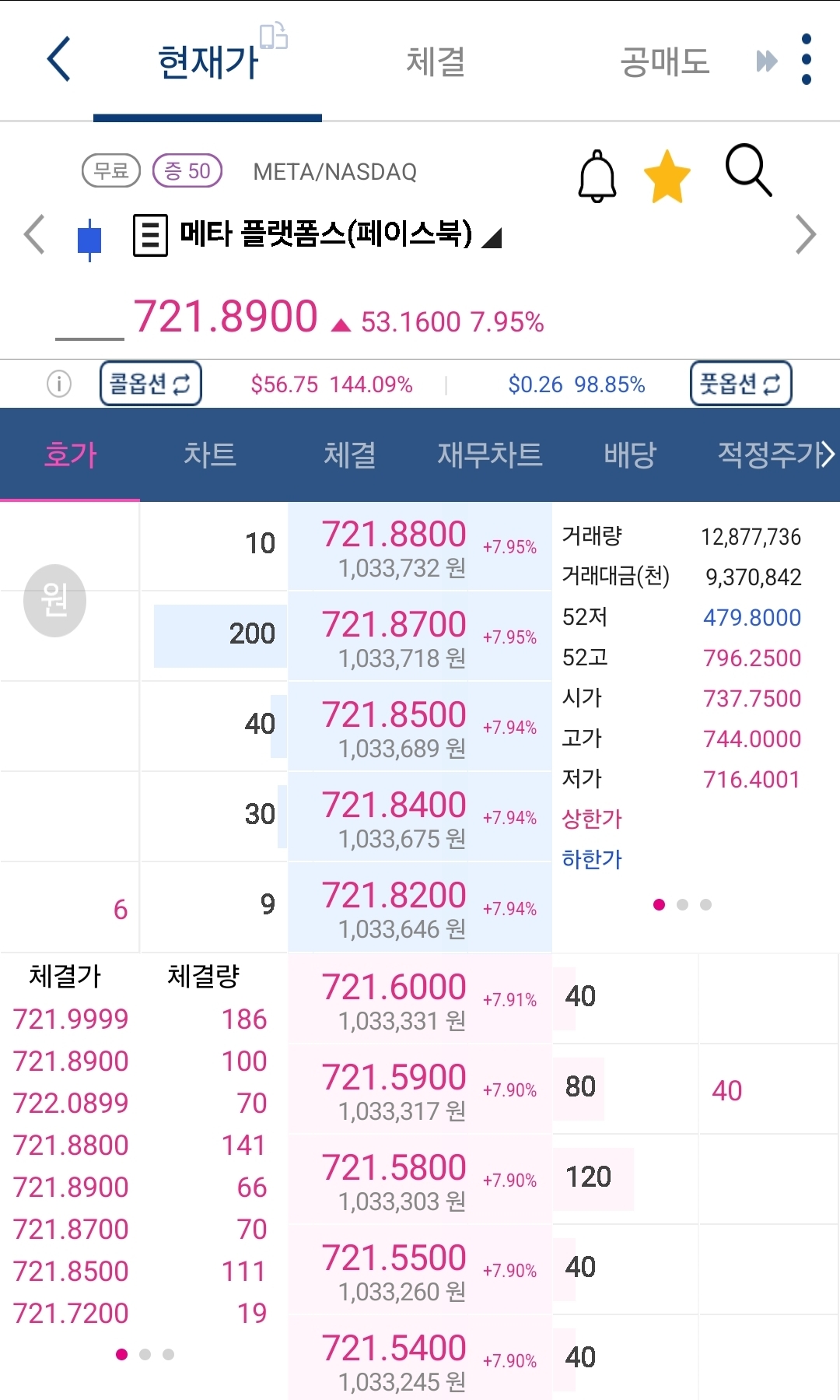Image resolution: width=840 pixels, height=1400 pixels.
Task: Switch to the 차트 tab
Action: coord(210,454)
